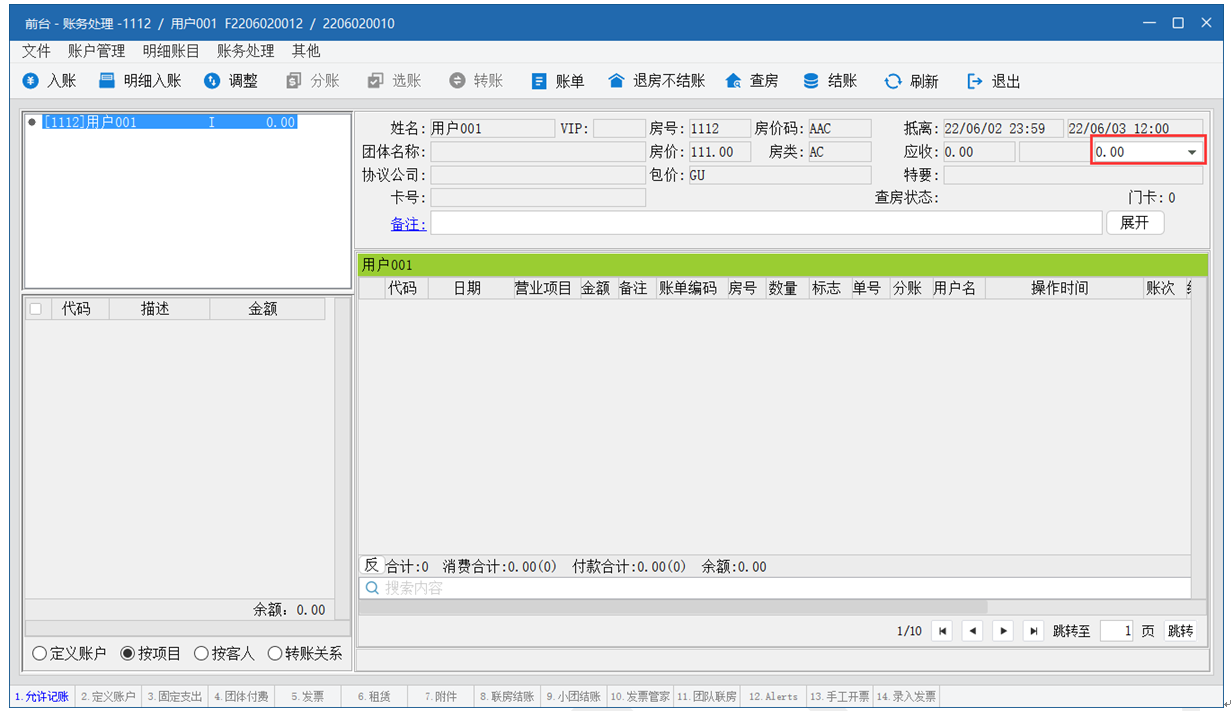Switch to 4.团体付费 tab
This screenshot has width=1232, height=711.
pos(241,696)
